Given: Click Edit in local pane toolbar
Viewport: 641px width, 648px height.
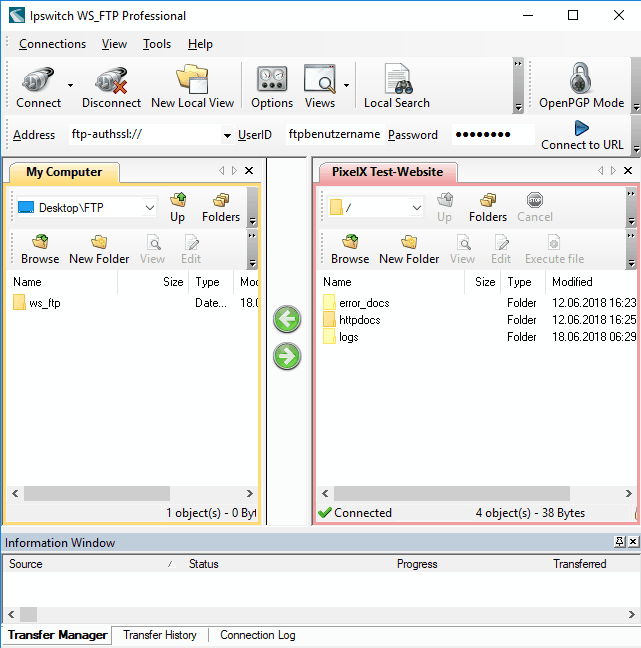Looking at the screenshot, I should click(191, 250).
